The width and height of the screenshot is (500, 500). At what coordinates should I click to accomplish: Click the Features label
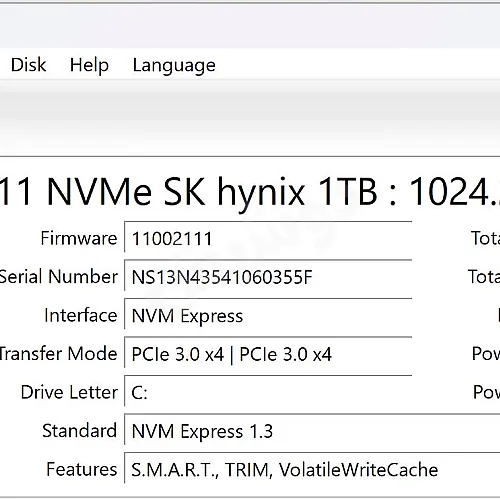click(x=82, y=469)
